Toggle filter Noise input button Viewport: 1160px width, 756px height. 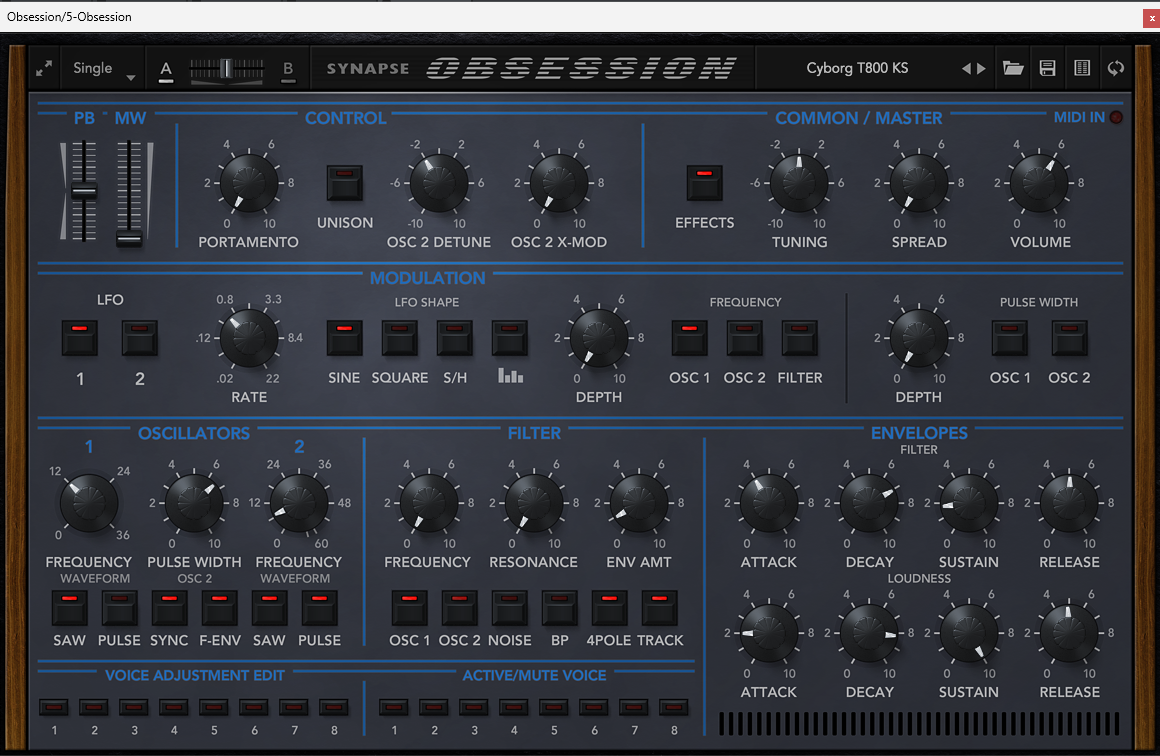click(510, 608)
